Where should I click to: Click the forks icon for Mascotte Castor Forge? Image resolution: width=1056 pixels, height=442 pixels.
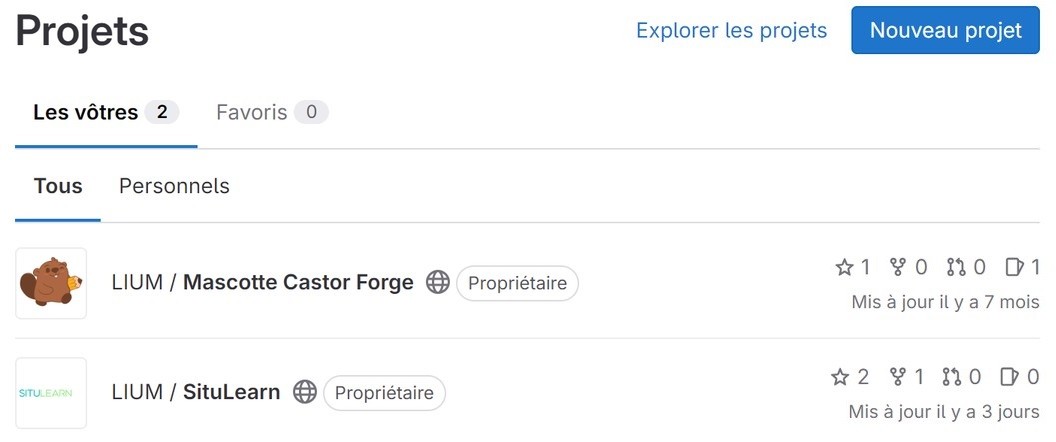pos(898,267)
